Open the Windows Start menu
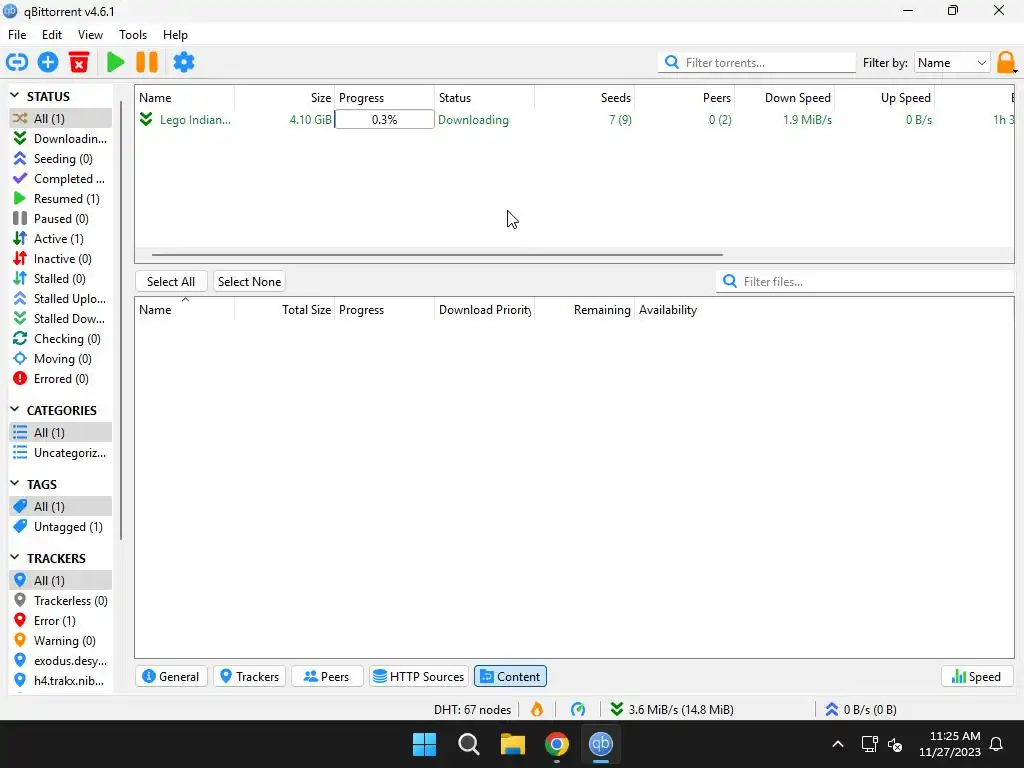1024x768 pixels. pos(424,744)
